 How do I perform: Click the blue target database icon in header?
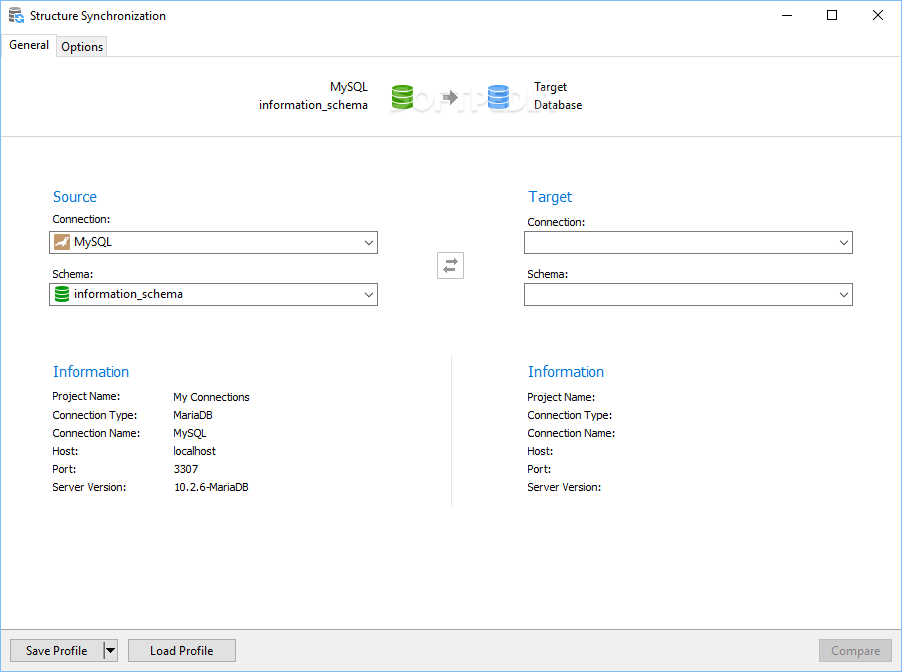tap(498, 97)
